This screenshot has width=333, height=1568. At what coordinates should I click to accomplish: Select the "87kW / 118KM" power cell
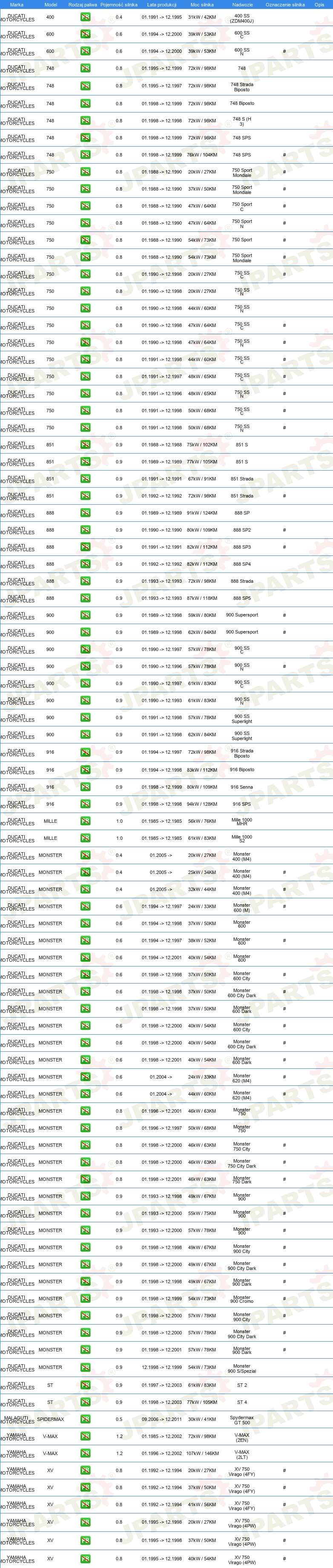[202, 598]
